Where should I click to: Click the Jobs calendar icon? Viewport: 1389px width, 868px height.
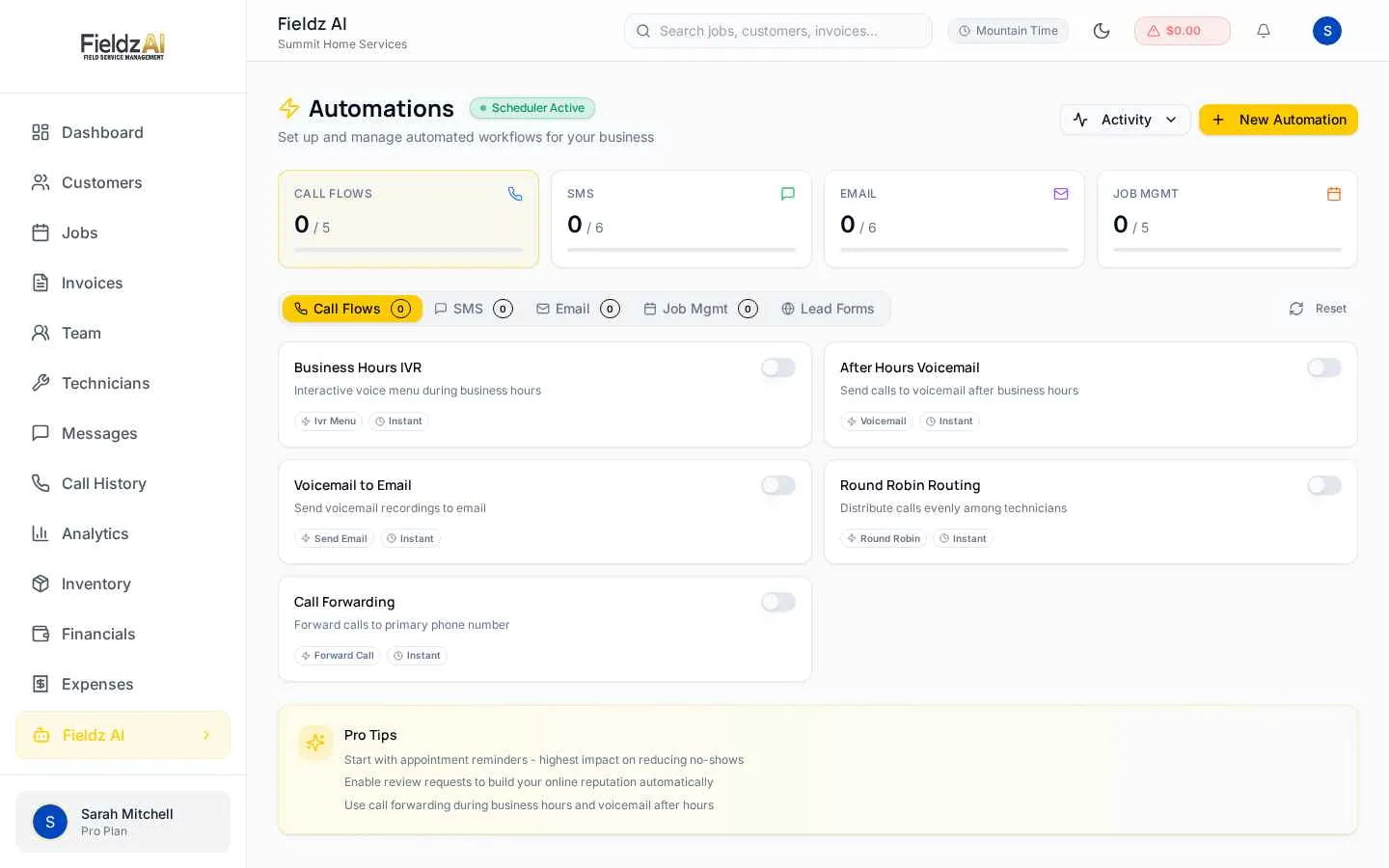click(x=41, y=232)
